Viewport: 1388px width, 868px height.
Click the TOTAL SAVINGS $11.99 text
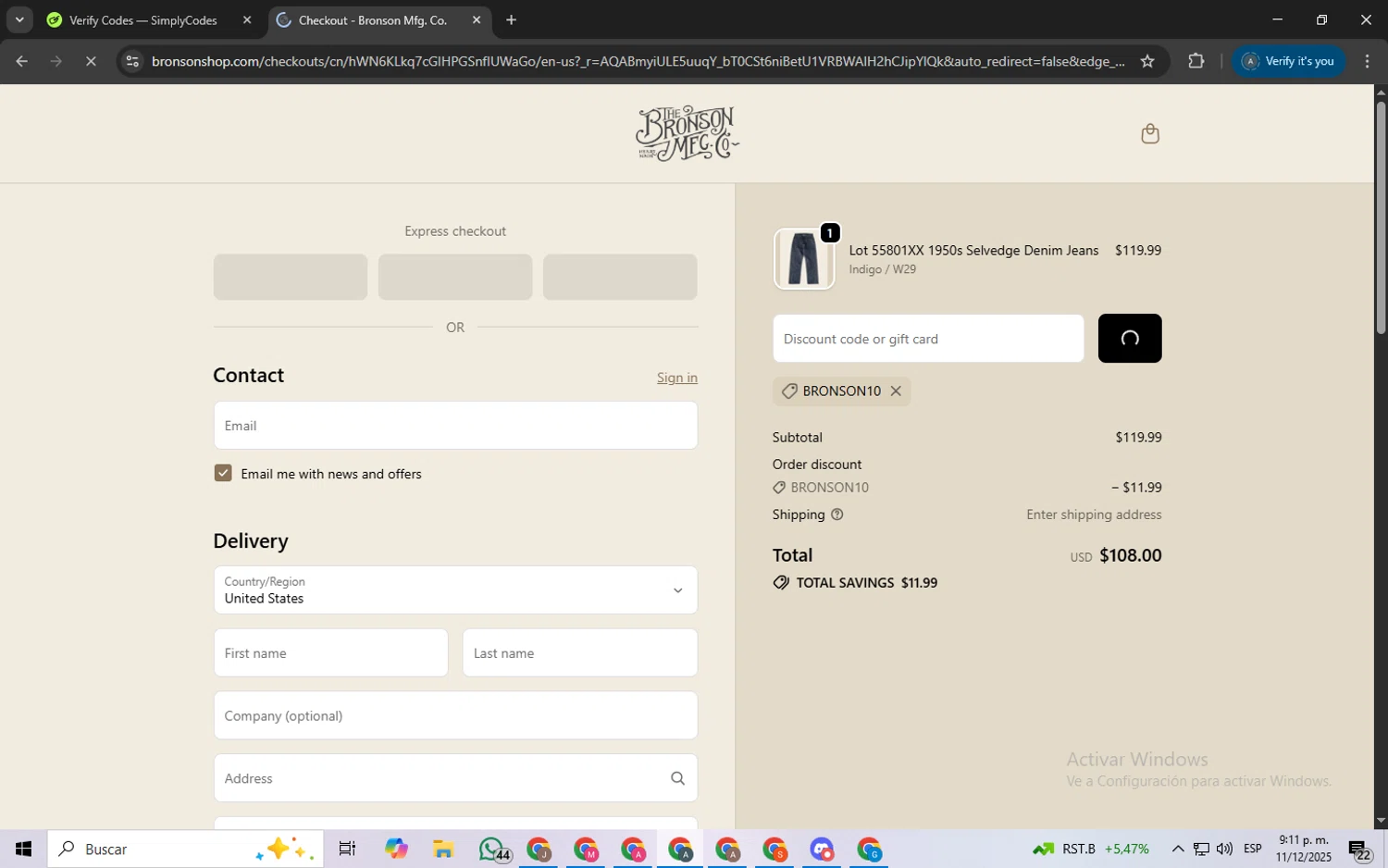pyautogui.click(x=867, y=583)
